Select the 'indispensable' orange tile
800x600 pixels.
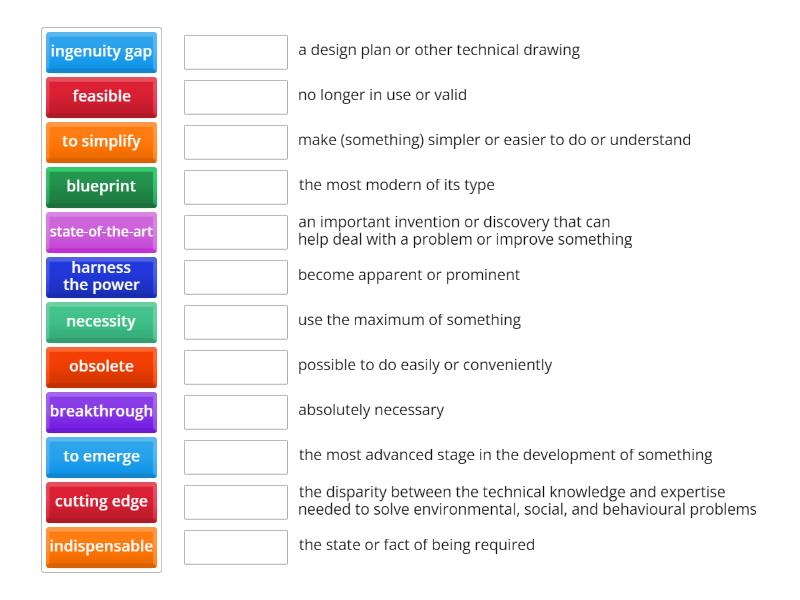tap(101, 547)
